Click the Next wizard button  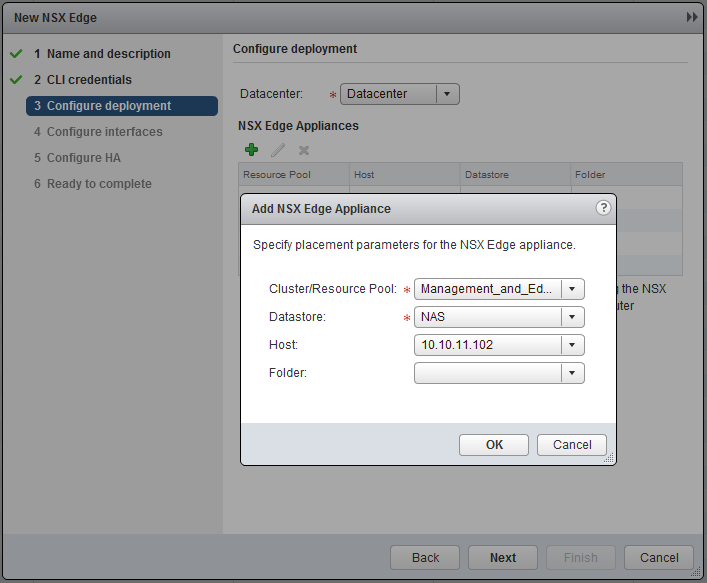click(503, 558)
